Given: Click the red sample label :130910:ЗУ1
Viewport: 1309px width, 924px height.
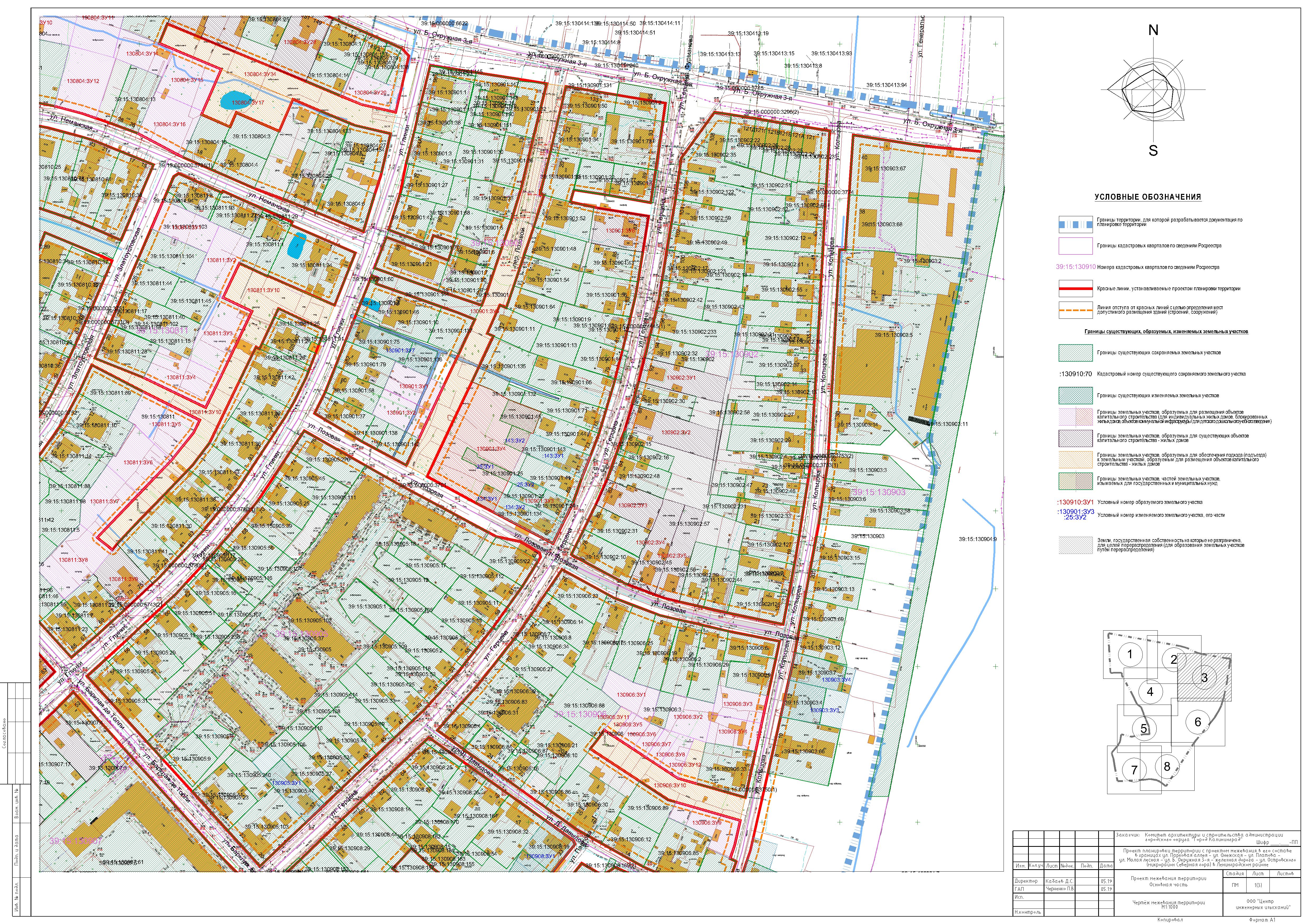Looking at the screenshot, I should [1075, 503].
